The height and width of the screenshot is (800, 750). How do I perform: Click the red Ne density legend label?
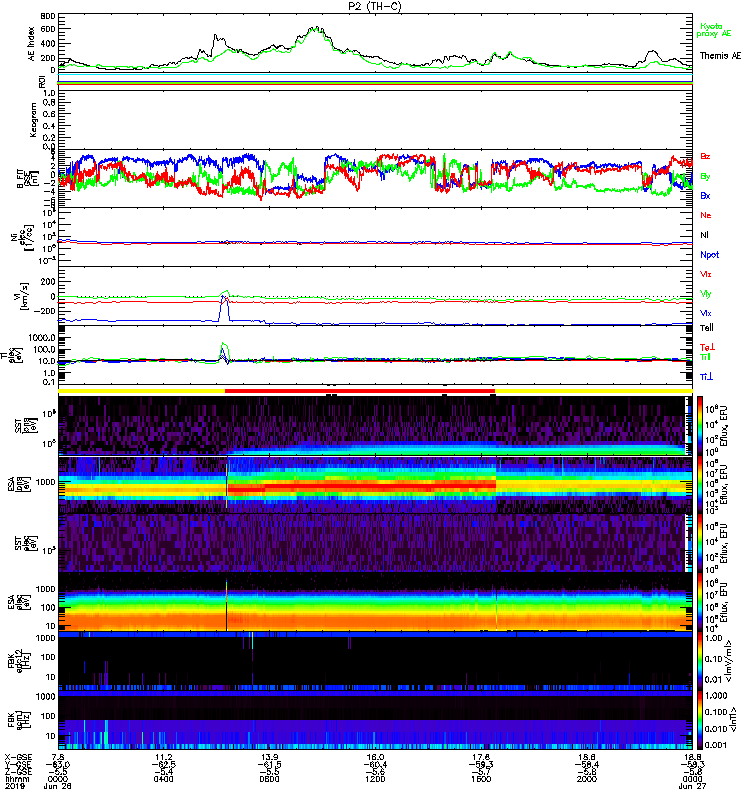pos(706,215)
